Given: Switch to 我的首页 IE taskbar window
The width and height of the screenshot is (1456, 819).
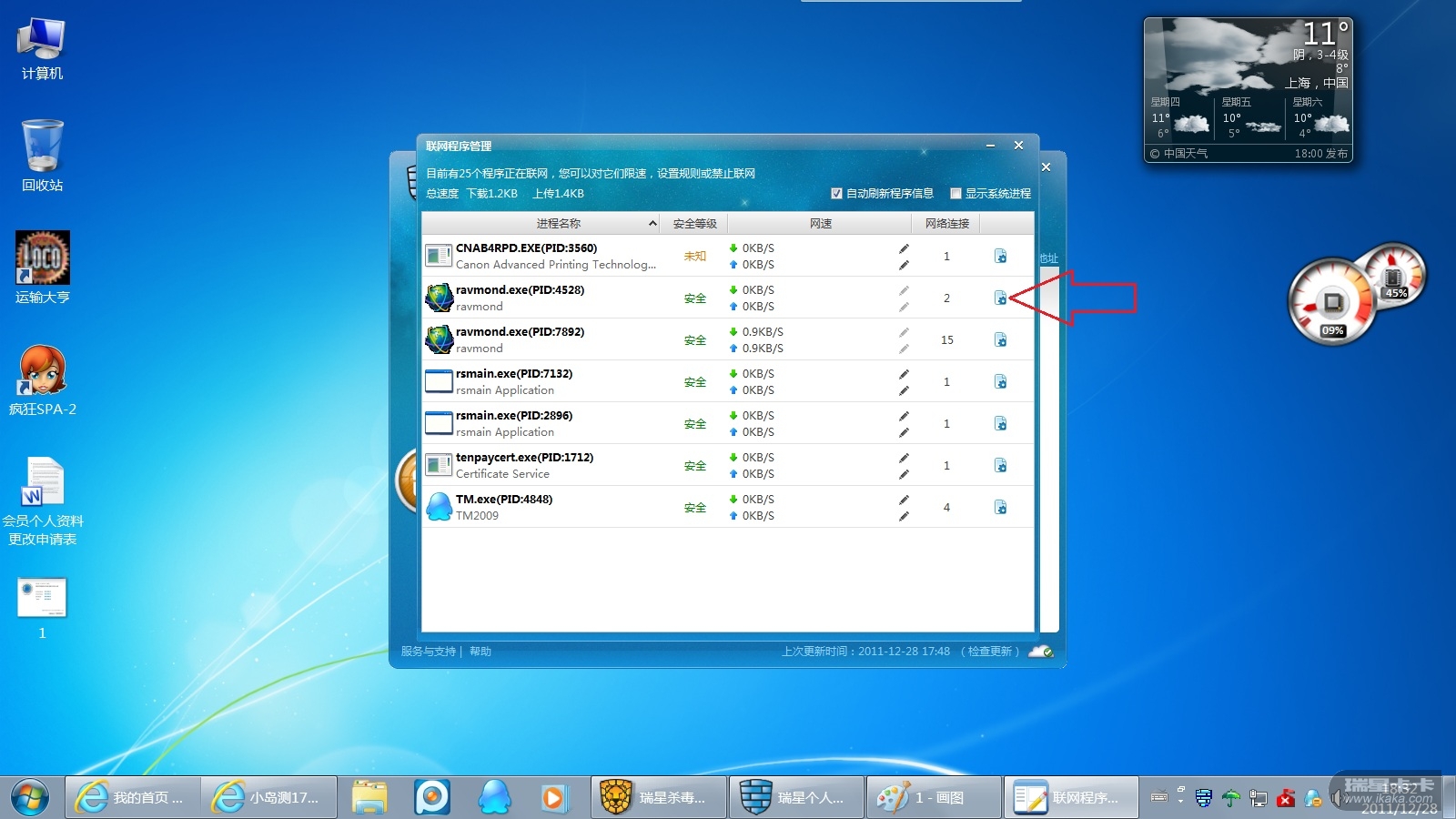Looking at the screenshot, I should click(x=133, y=797).
